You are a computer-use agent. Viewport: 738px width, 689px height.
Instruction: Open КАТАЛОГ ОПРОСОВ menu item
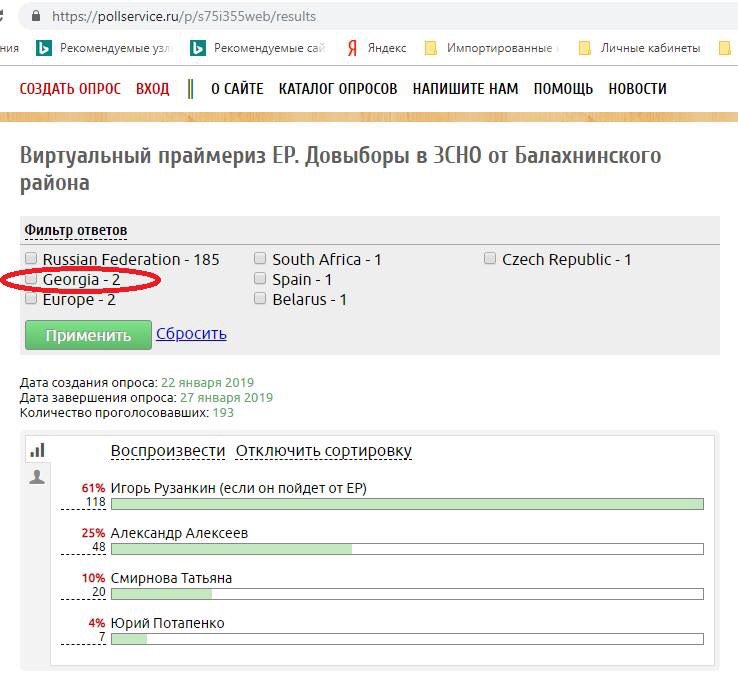coord(338,88)
